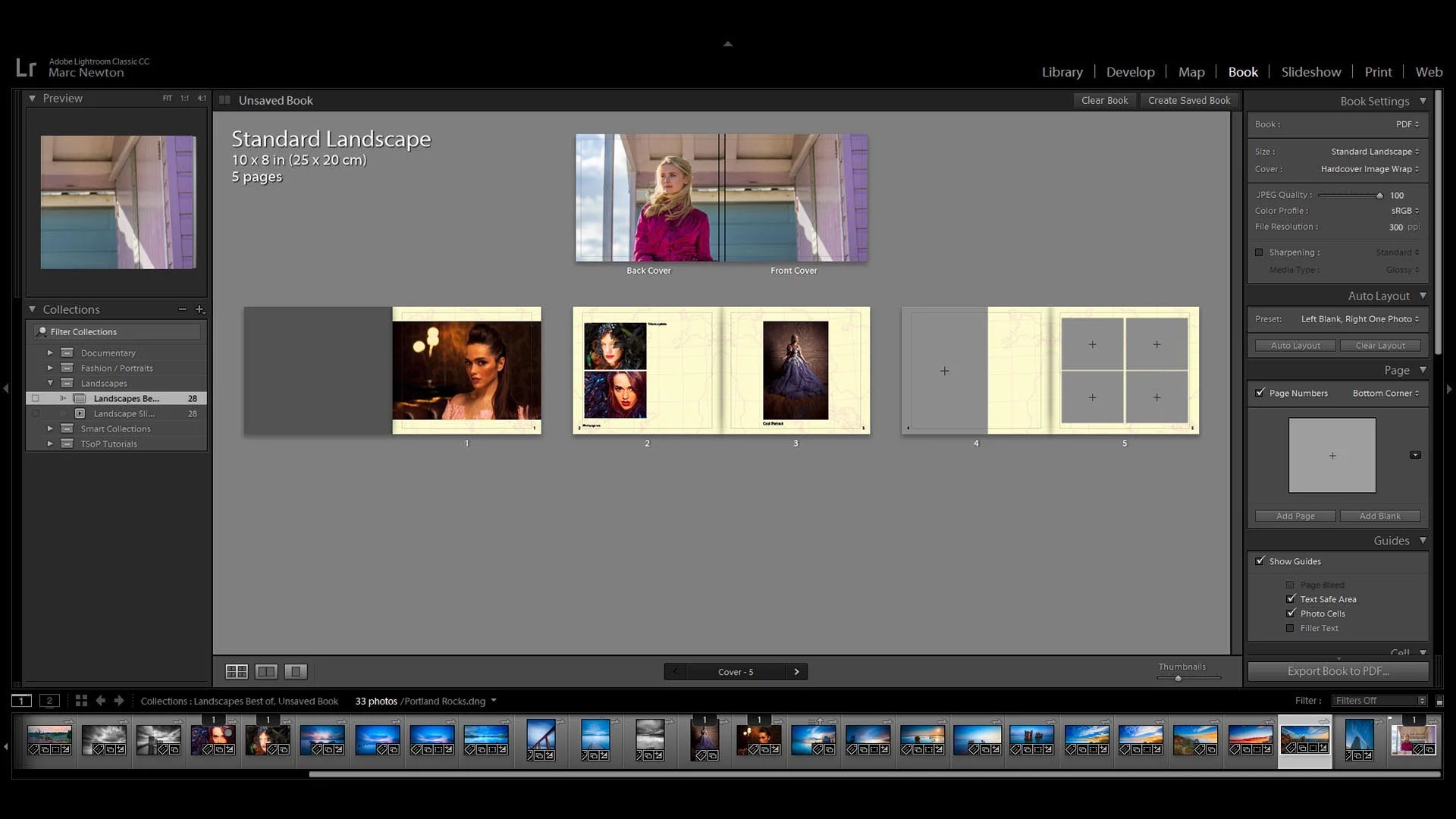Go forward with filmstrip arrow icon

[x=119, y=701]
